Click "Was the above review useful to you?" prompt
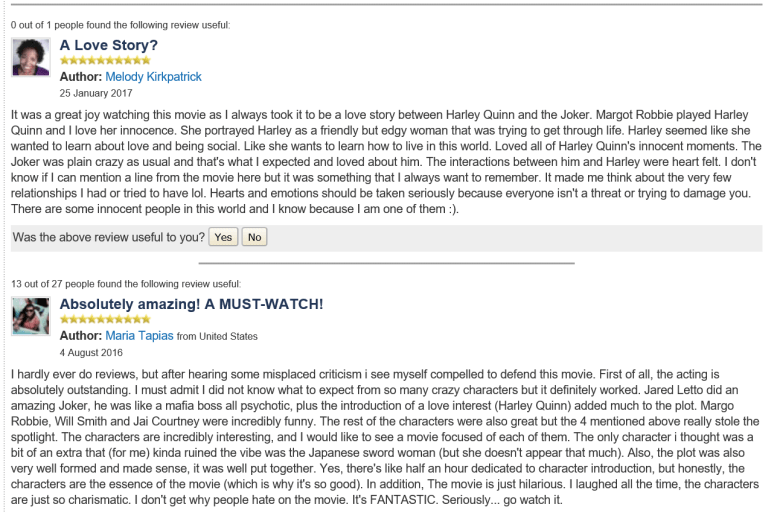 (x=106, y=237)
